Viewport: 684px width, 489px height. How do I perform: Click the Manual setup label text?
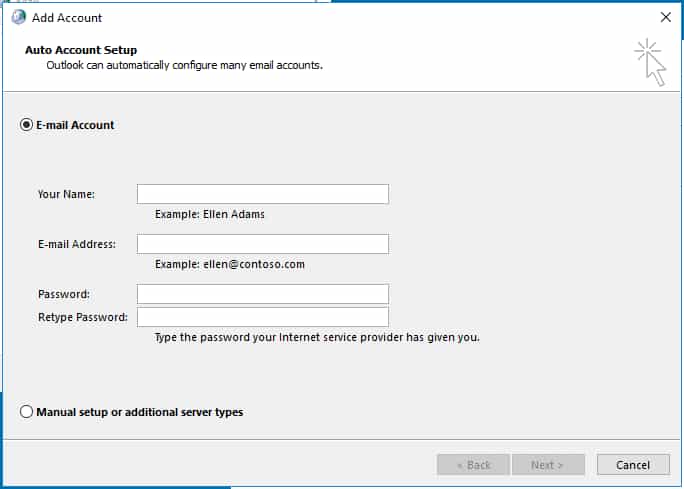[140, 412]
